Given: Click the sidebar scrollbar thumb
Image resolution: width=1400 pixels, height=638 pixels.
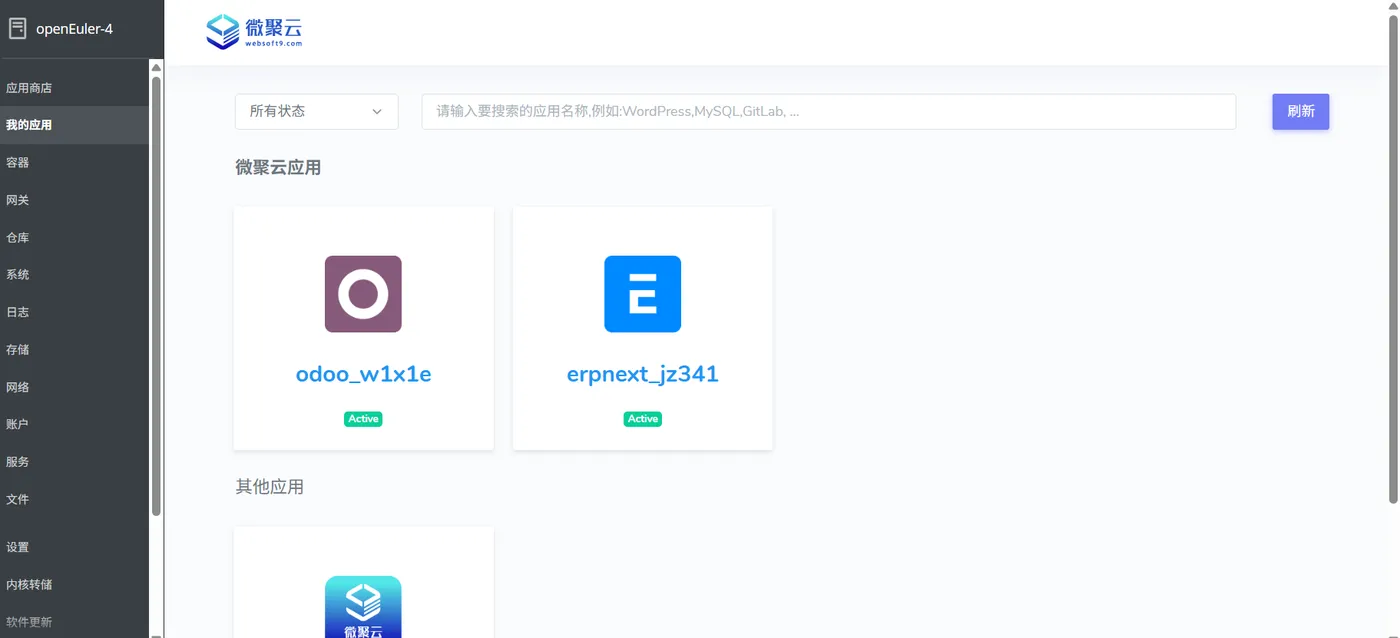Looking at the screenshot, I should point(156,296).
